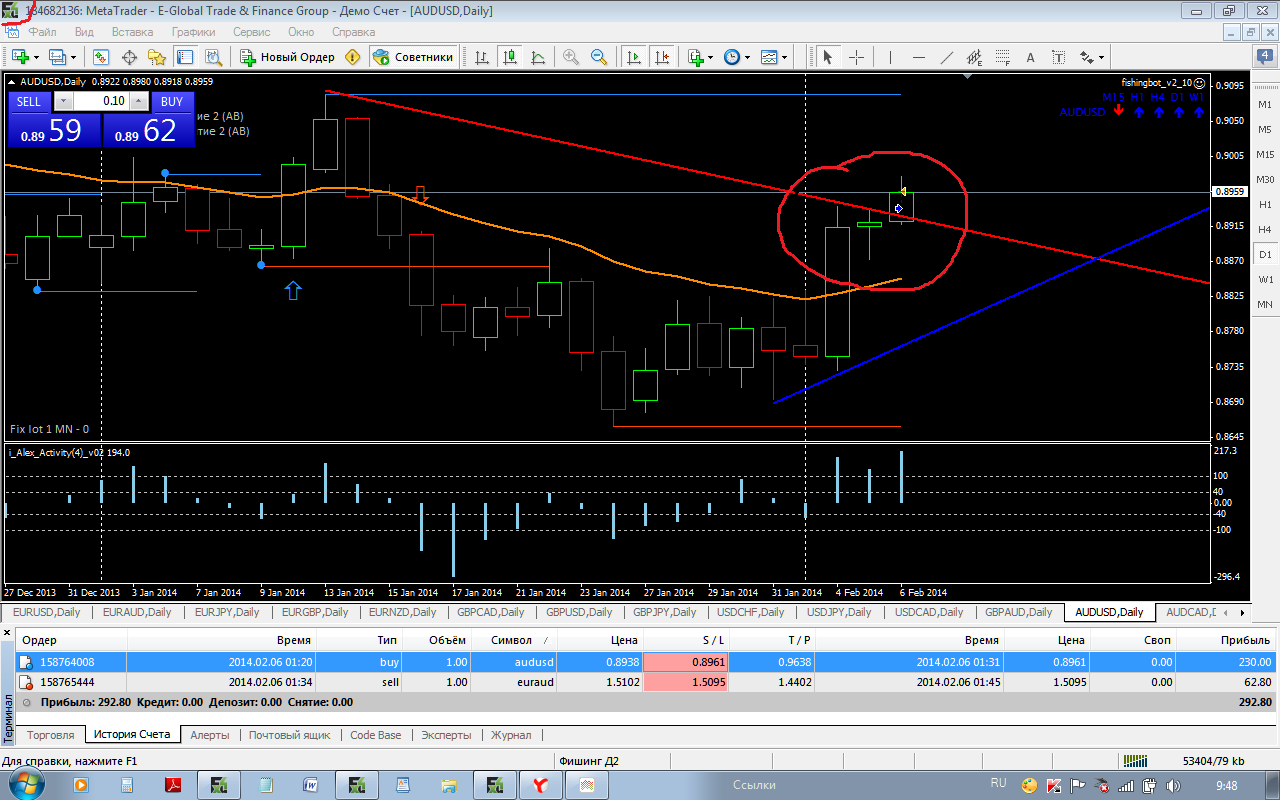The width and height of the screenshot is (1280, 800).
Task: Open the Strategy Tester icon
Action: click(213, 57)
